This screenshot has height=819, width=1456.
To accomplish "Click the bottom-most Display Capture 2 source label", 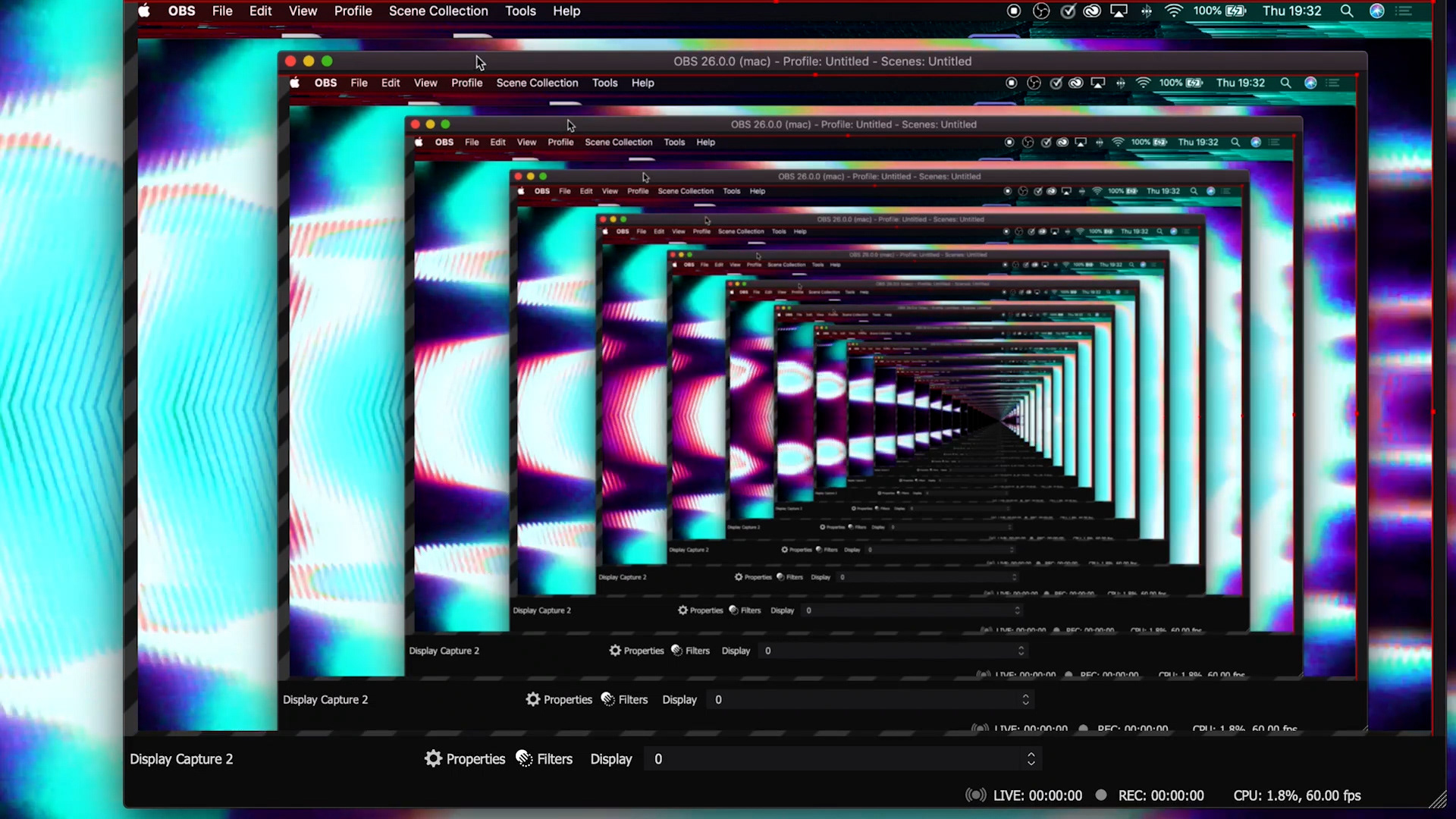I will coord(181,759).
